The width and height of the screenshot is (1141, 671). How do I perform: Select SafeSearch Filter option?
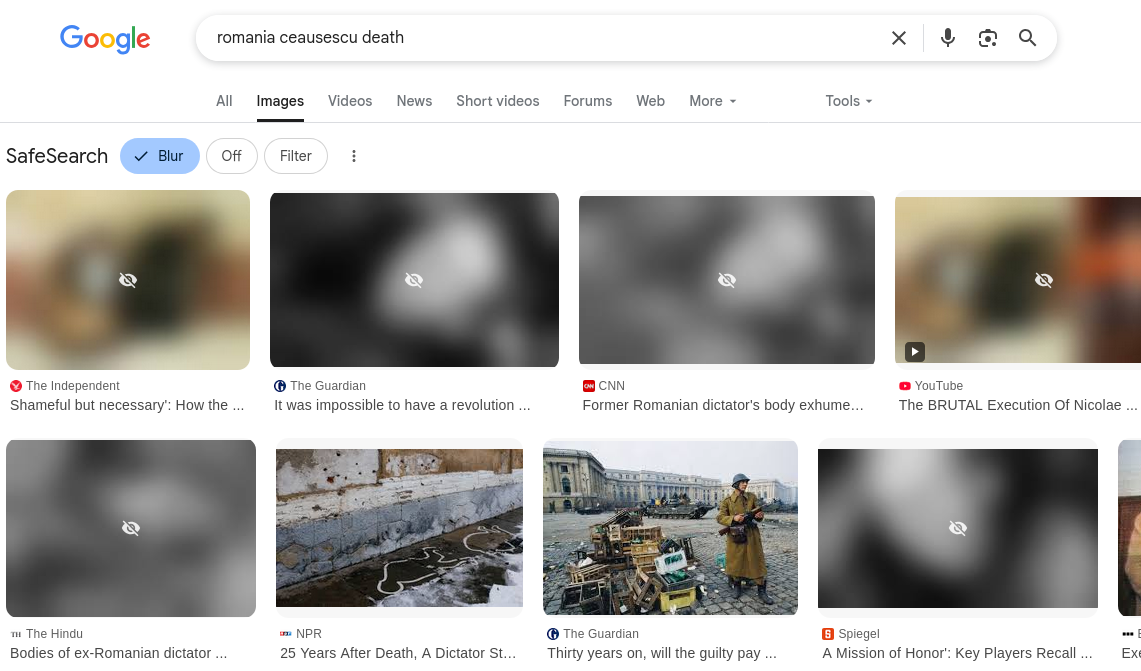click(x=295, y=156)
